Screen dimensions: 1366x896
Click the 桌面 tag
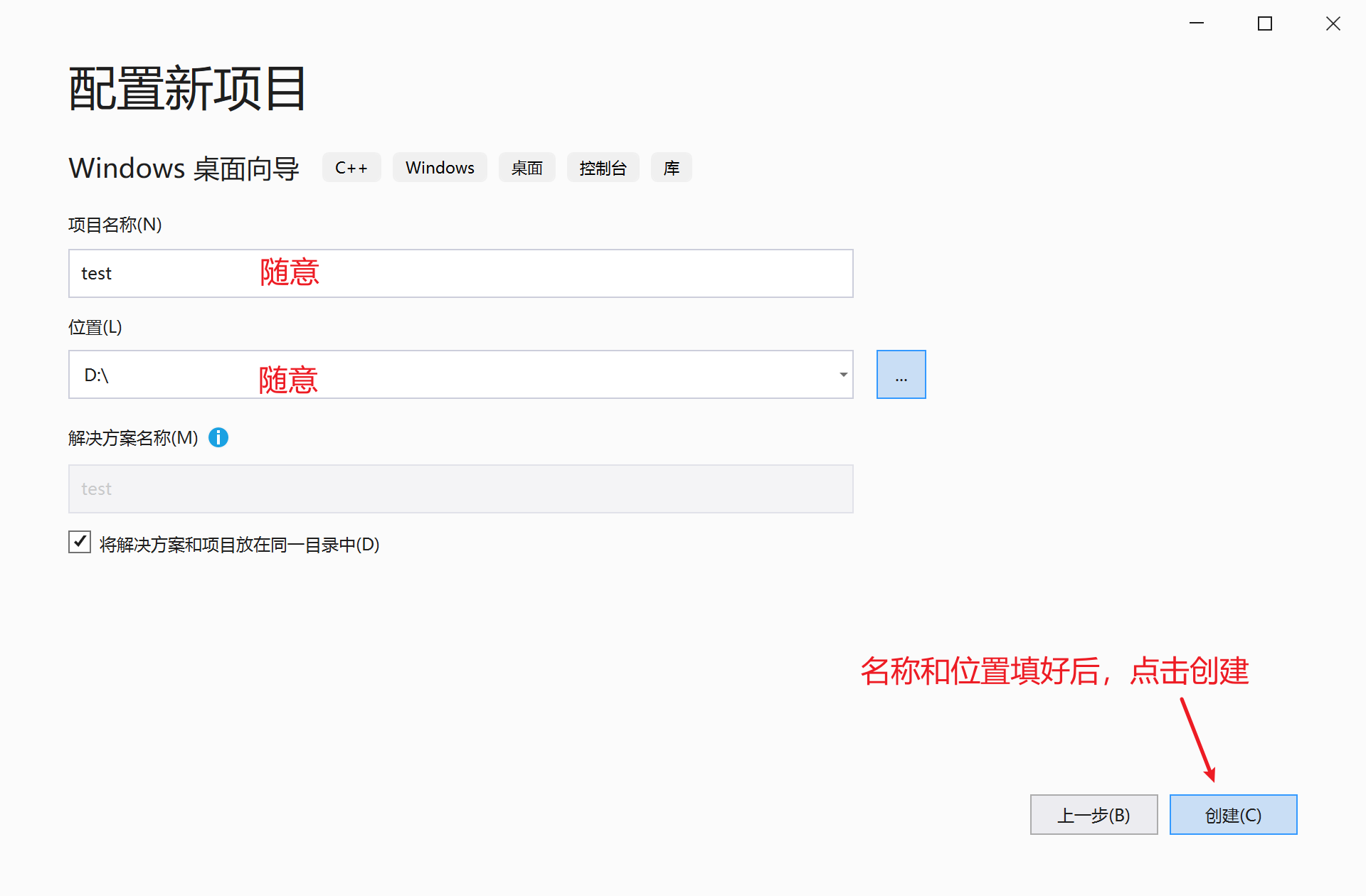(527, 168)
